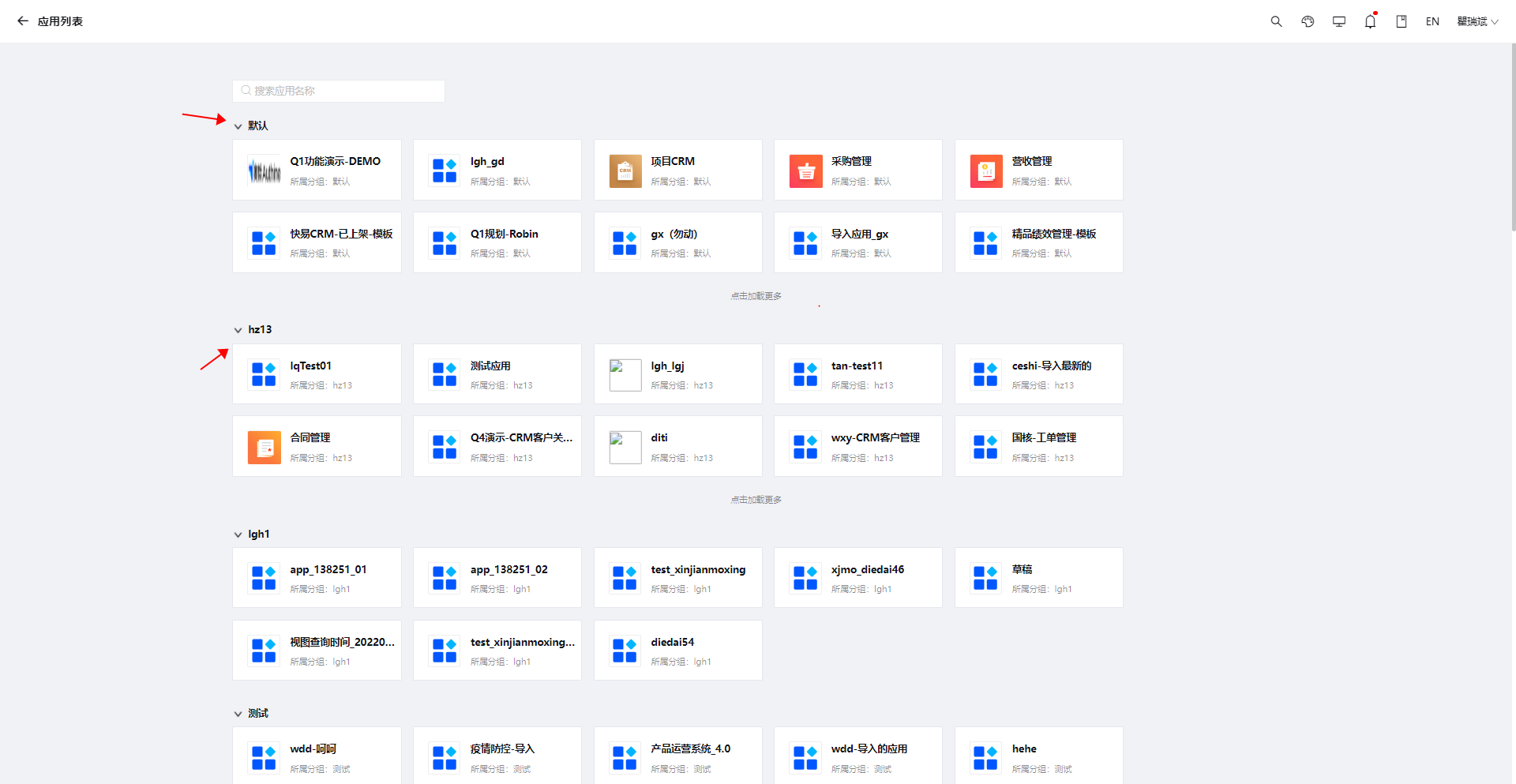Click load more under hz13 group
This screenshot has height=784, width=1516.
(x=756, y=500)
